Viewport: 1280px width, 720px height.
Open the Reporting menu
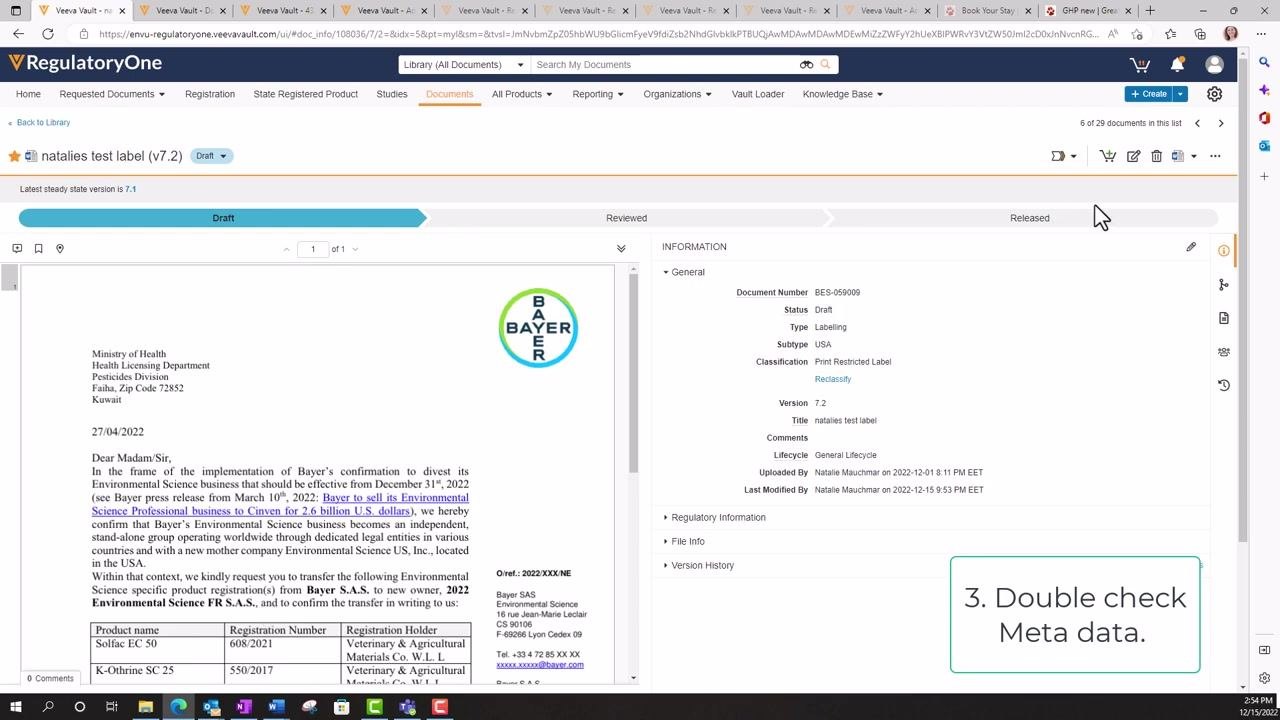tap(598, 94)
